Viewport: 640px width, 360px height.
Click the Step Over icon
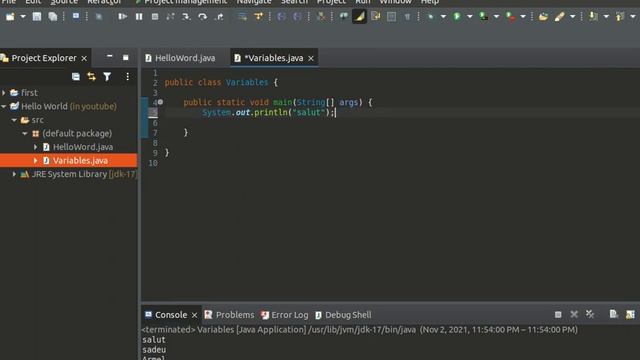[x=202, y=17]
